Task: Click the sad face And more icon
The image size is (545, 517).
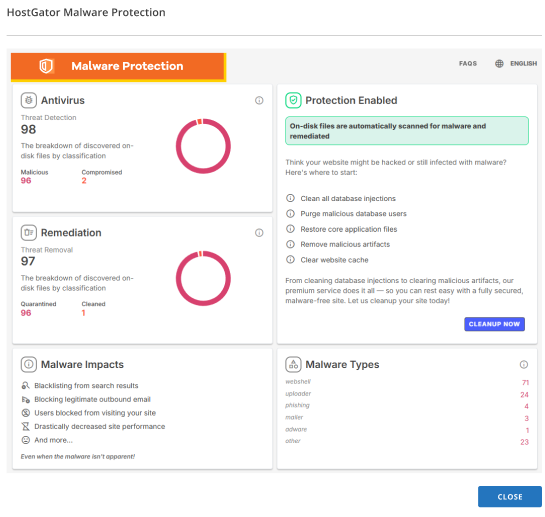Action: 26,440
